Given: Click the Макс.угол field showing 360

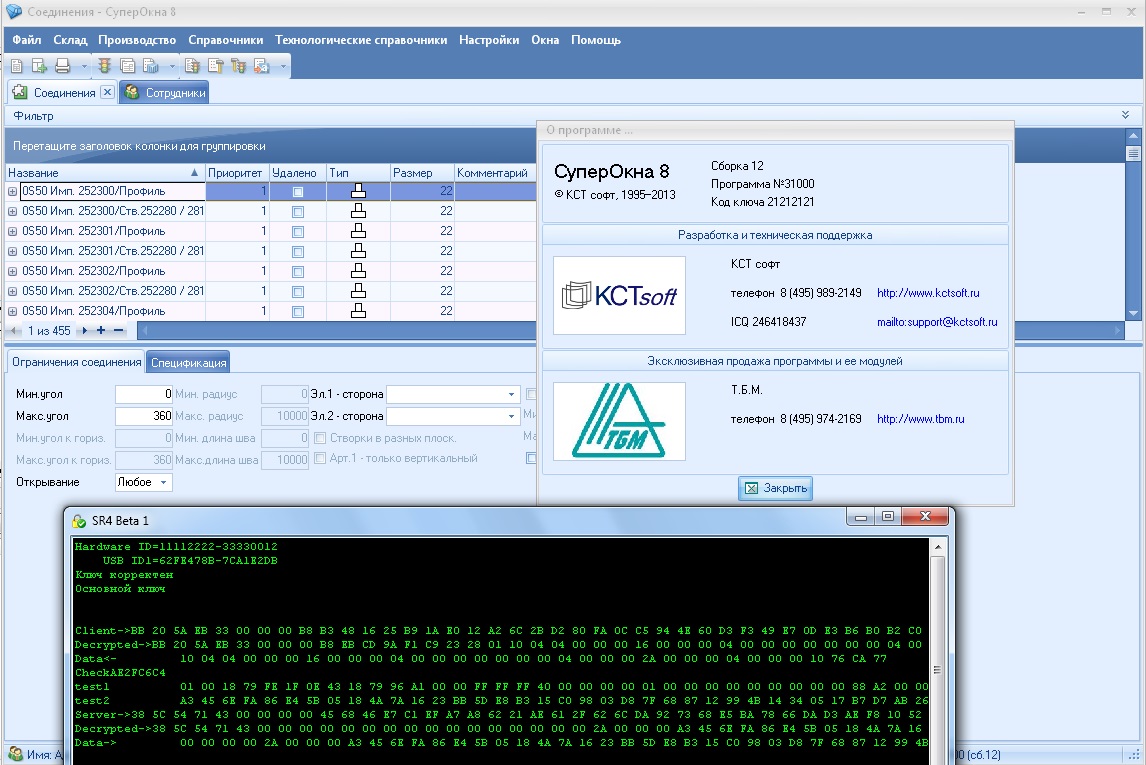Looking at the screenshot, I should click(144, 416).
